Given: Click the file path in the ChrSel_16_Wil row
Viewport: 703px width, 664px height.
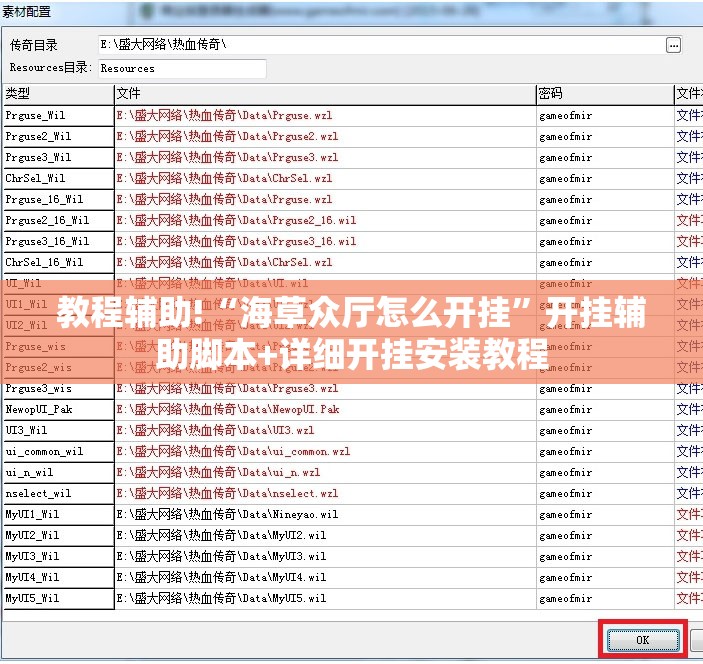Looking at the screenshot, I should click(x=224, y=263).
